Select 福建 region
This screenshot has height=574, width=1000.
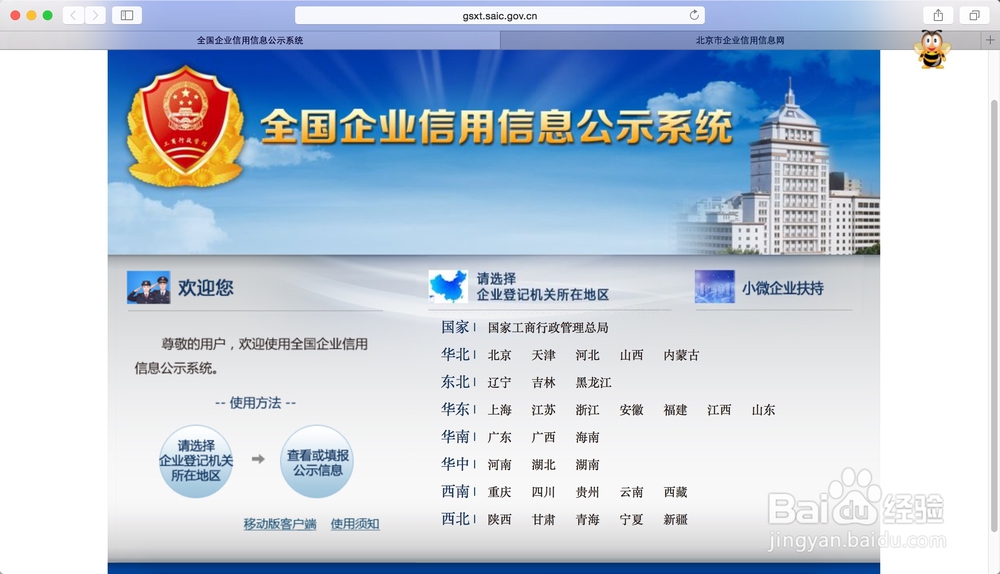click(675, 410)
